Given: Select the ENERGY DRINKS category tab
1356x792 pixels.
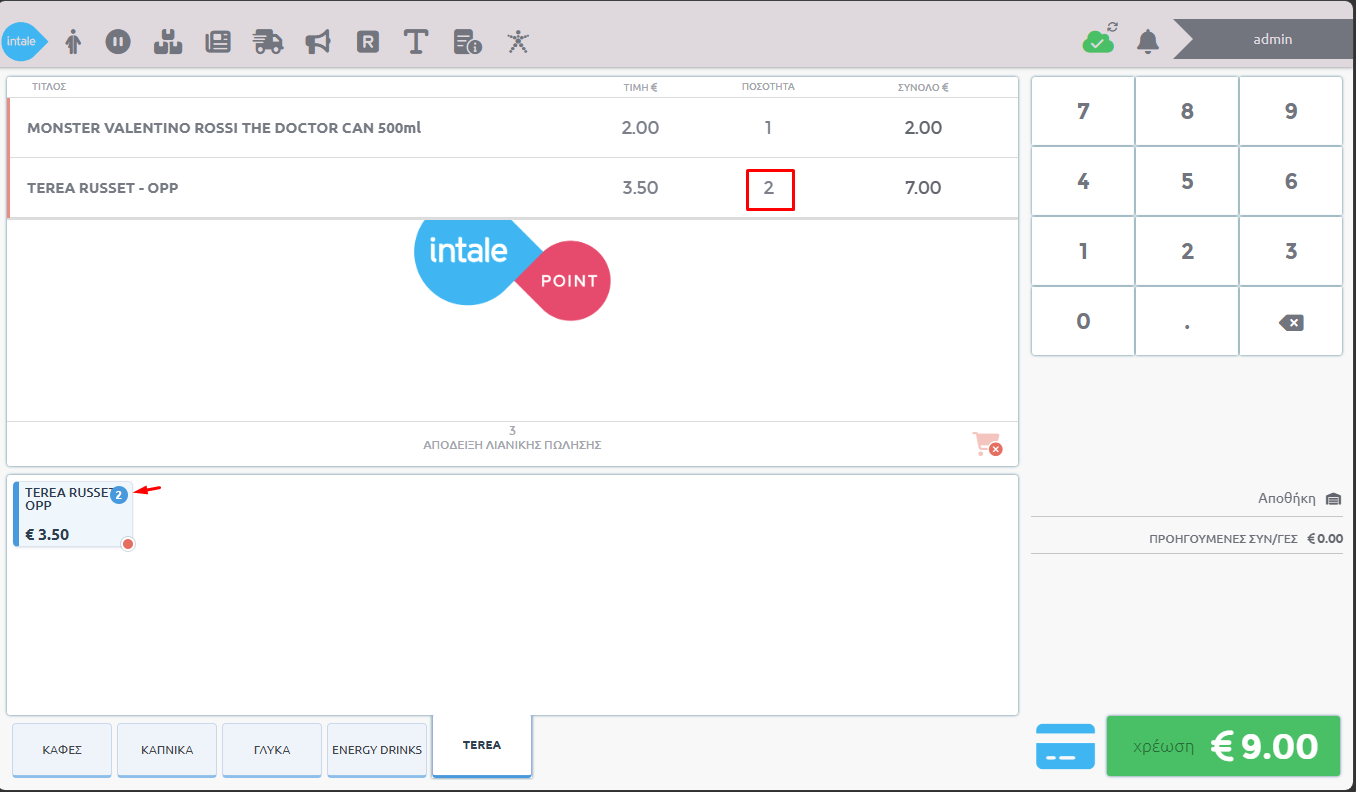Looking at the screenshot, I should (377, 750).
